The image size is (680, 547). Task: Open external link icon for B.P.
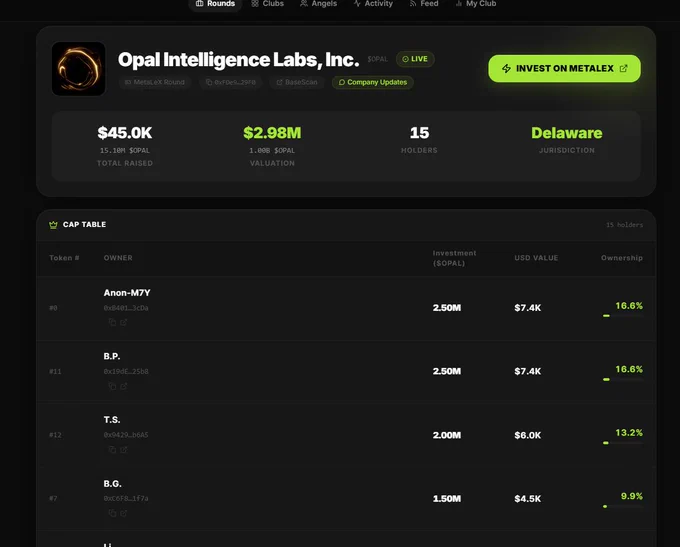(x=124, y=386)
